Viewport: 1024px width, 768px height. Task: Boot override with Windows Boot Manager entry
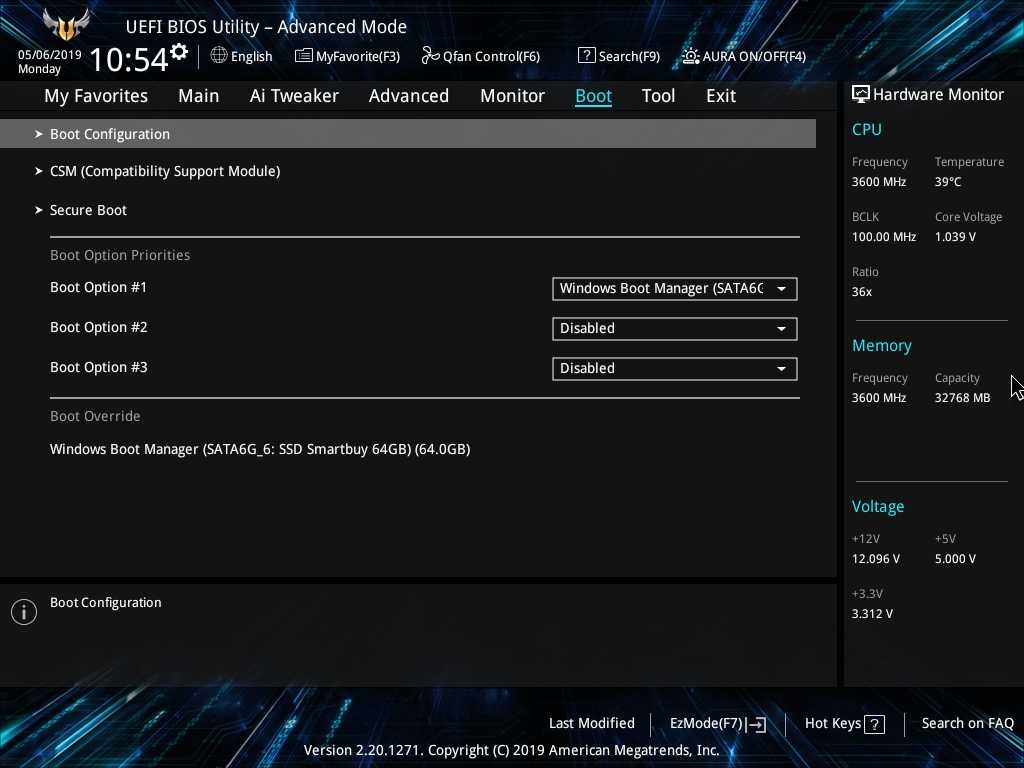pyautogui.click(x=260, y=449)
